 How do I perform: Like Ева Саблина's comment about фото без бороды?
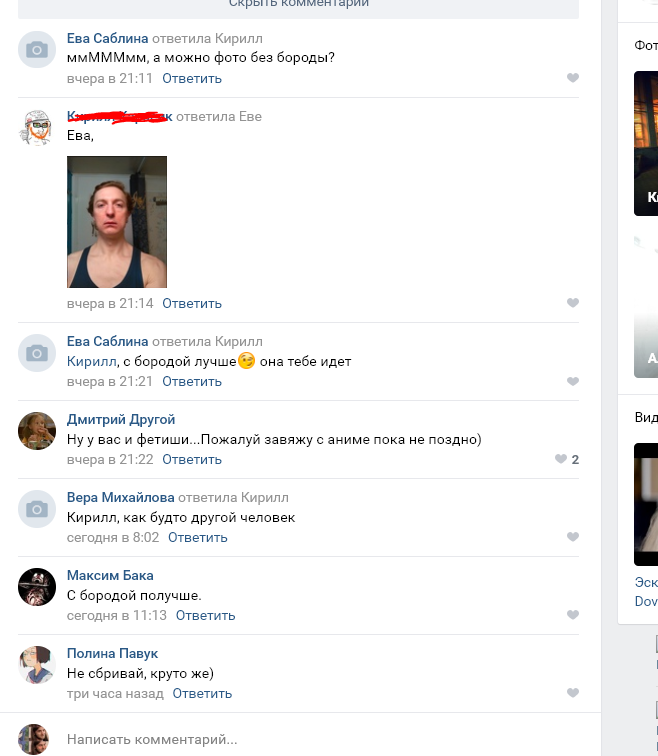tap(573, 78)
